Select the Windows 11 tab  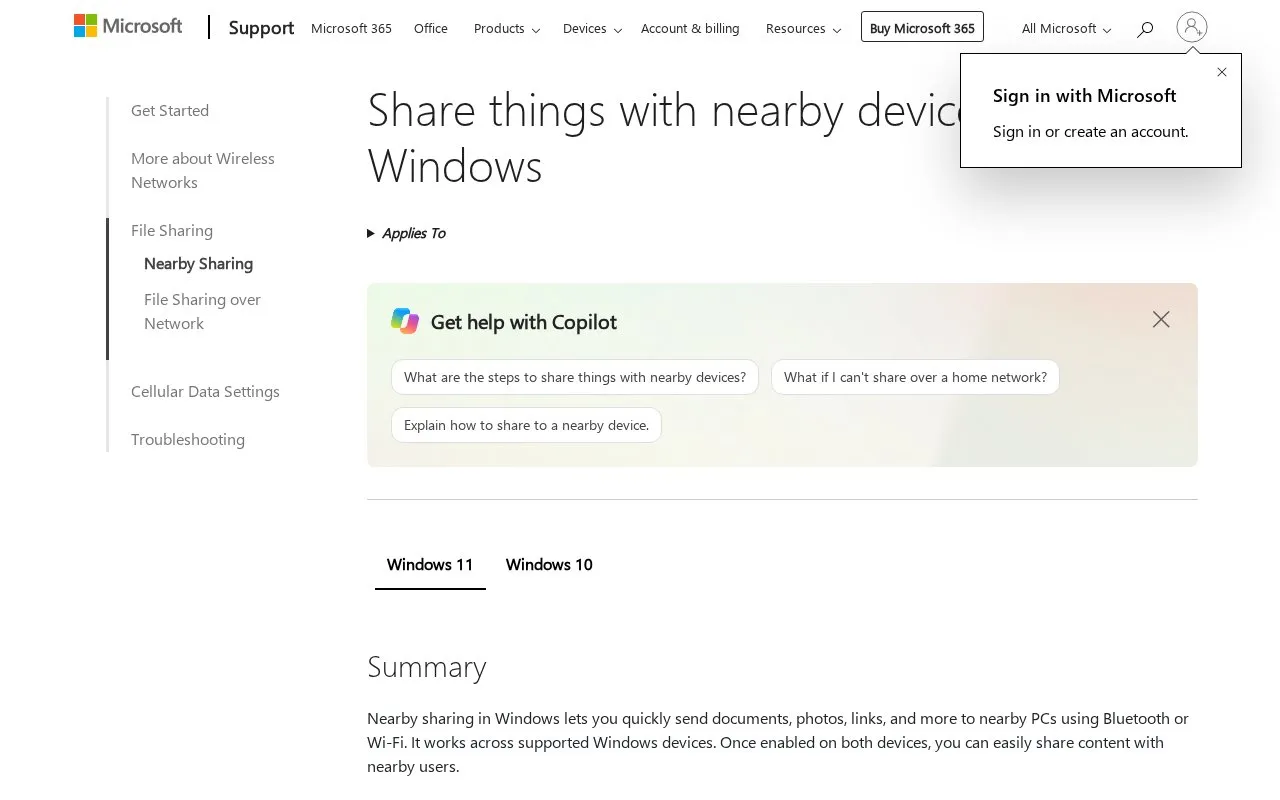(430, 565)
